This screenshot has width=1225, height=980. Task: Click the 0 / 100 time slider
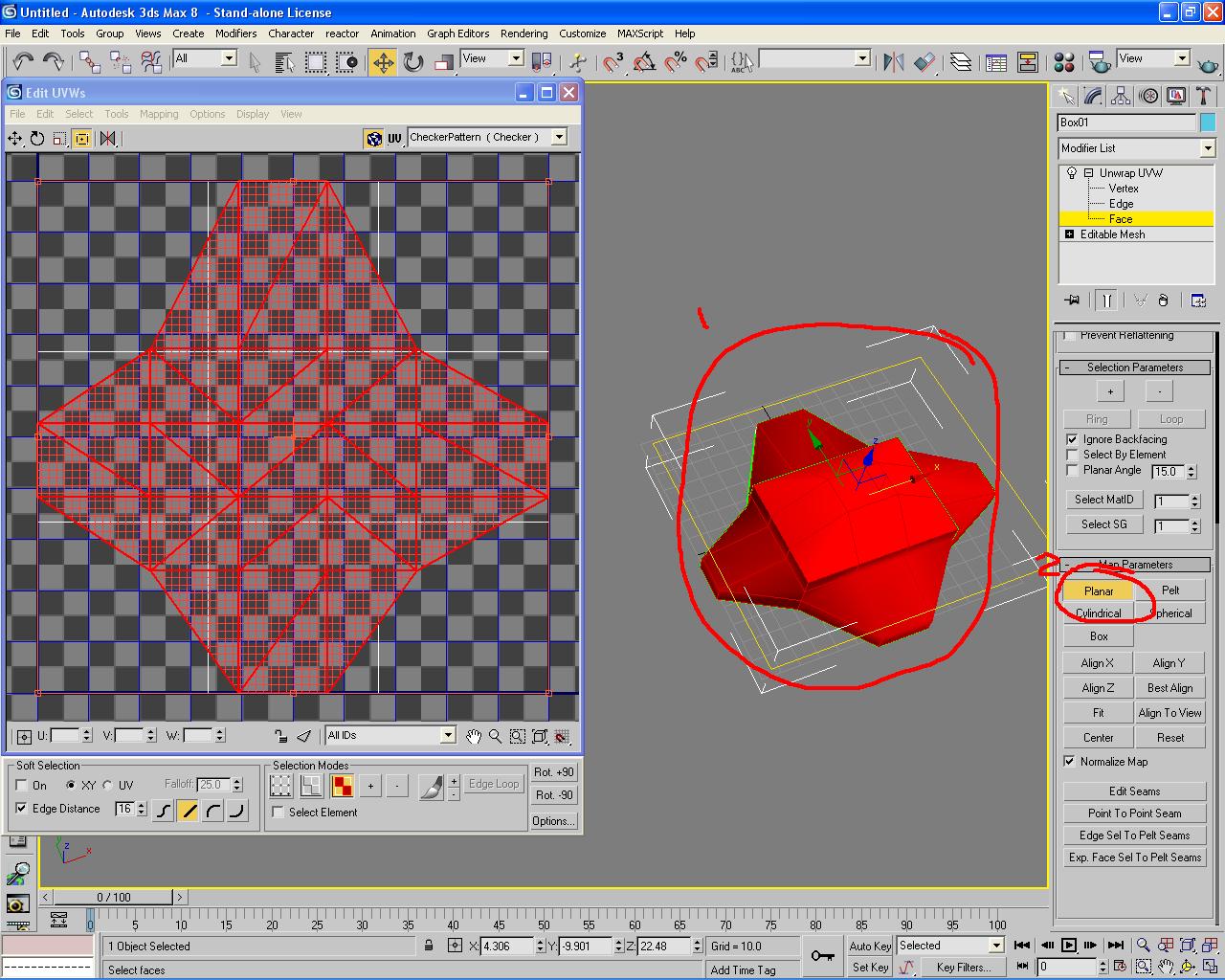tap(114, 897)
